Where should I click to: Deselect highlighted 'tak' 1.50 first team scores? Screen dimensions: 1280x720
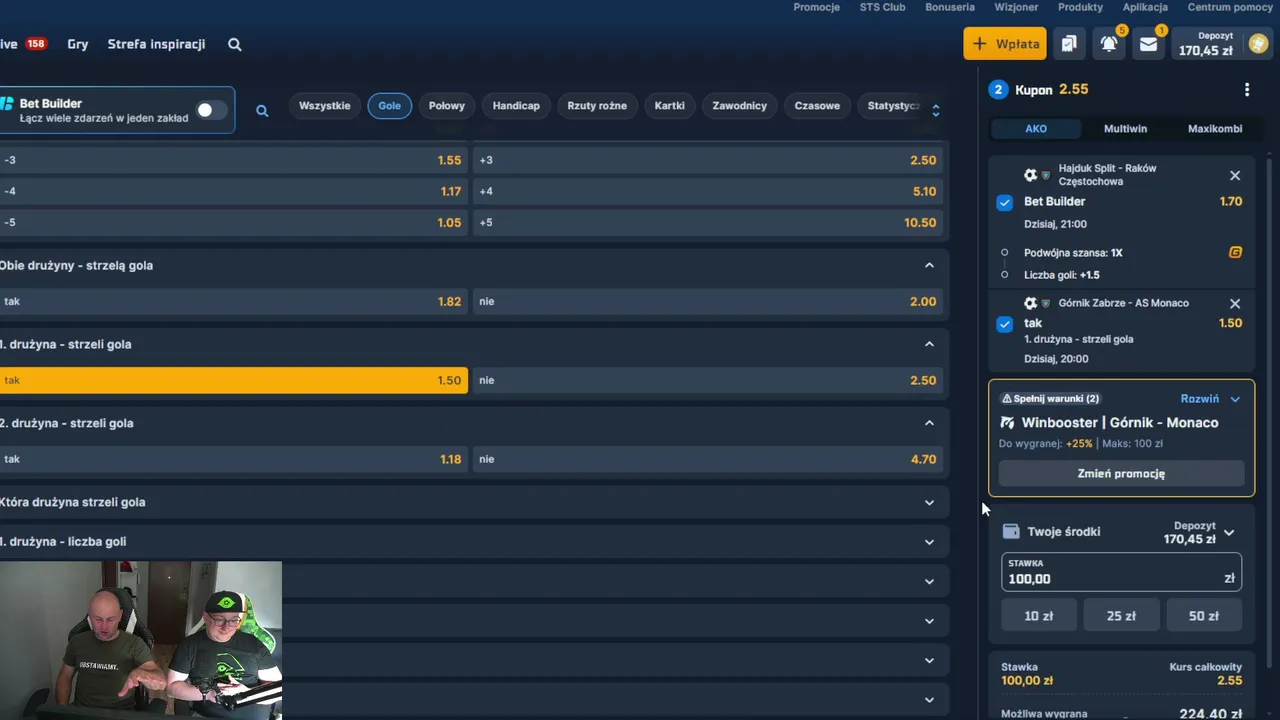pos(233,380)
